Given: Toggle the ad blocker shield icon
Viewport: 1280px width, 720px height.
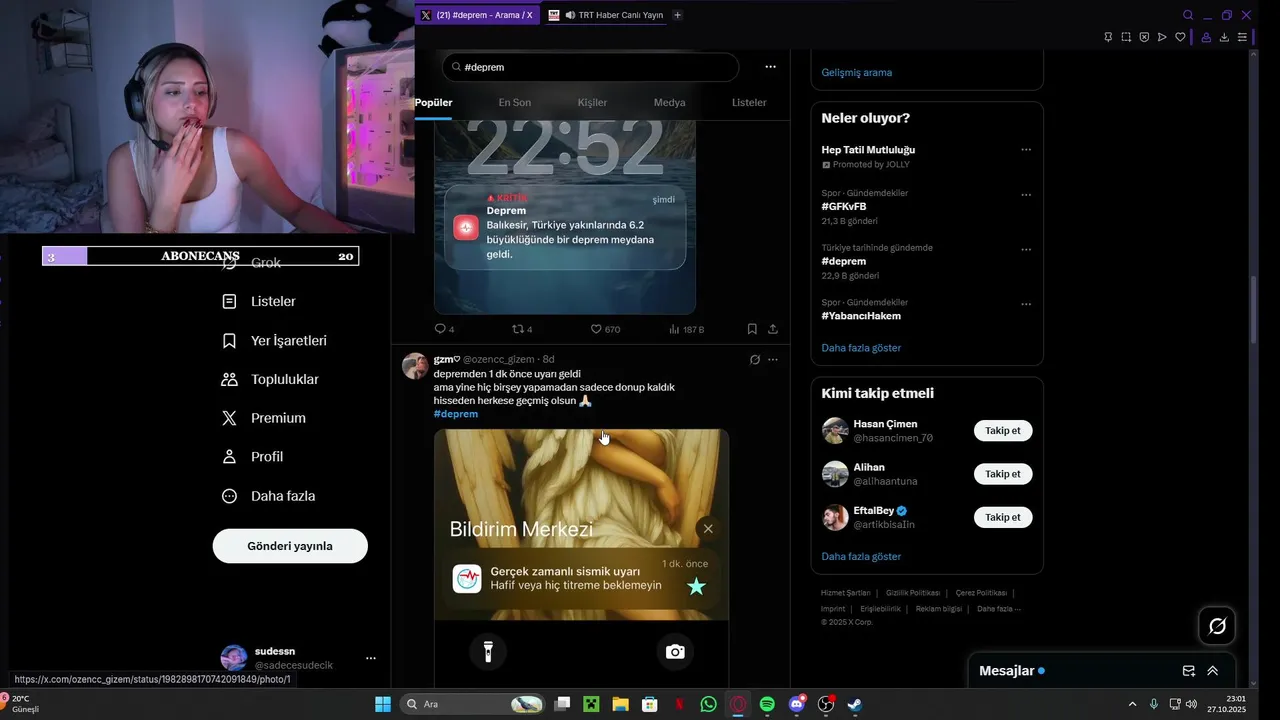Looking at the screenshot, I should 1144,37.
